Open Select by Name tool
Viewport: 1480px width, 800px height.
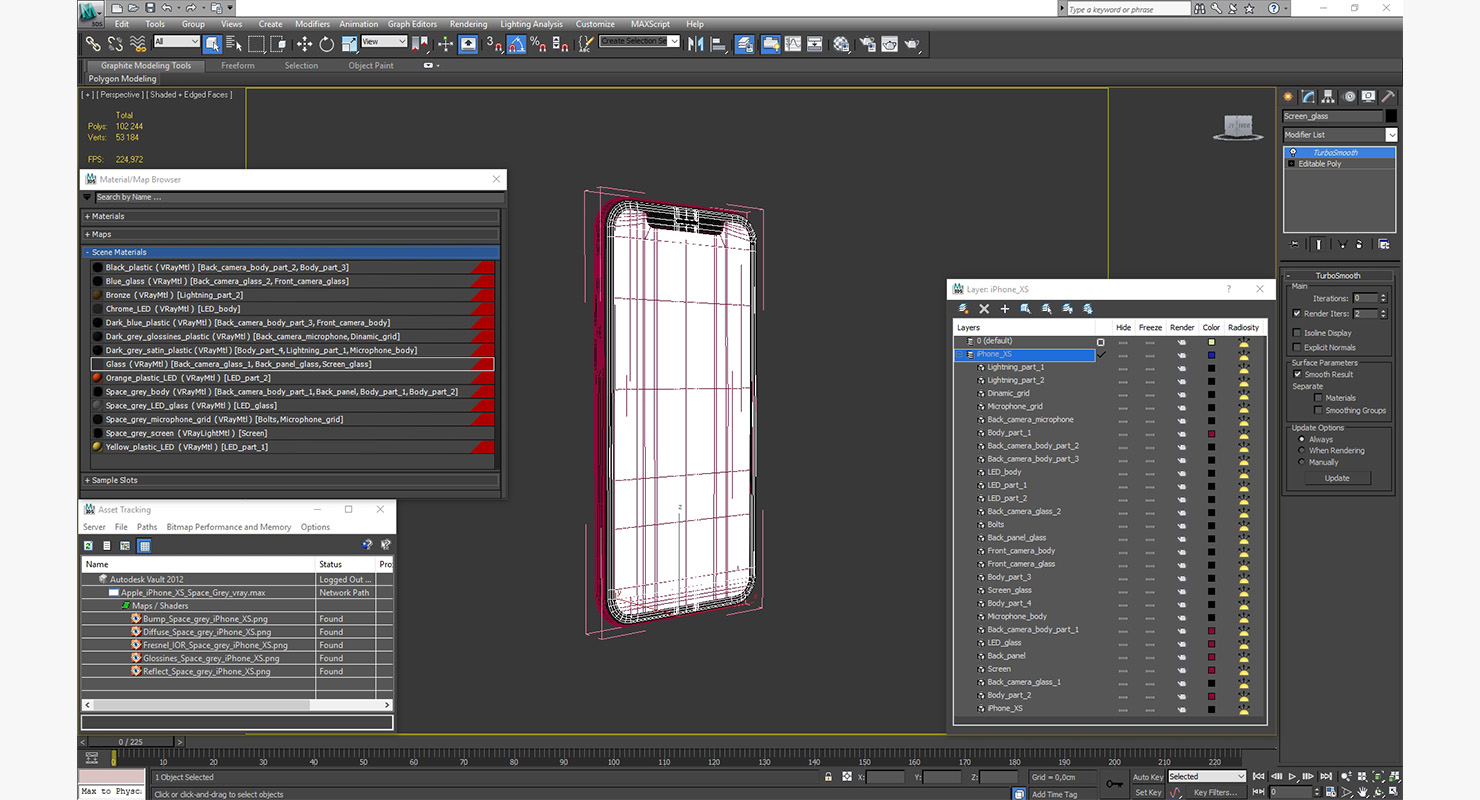234,44
